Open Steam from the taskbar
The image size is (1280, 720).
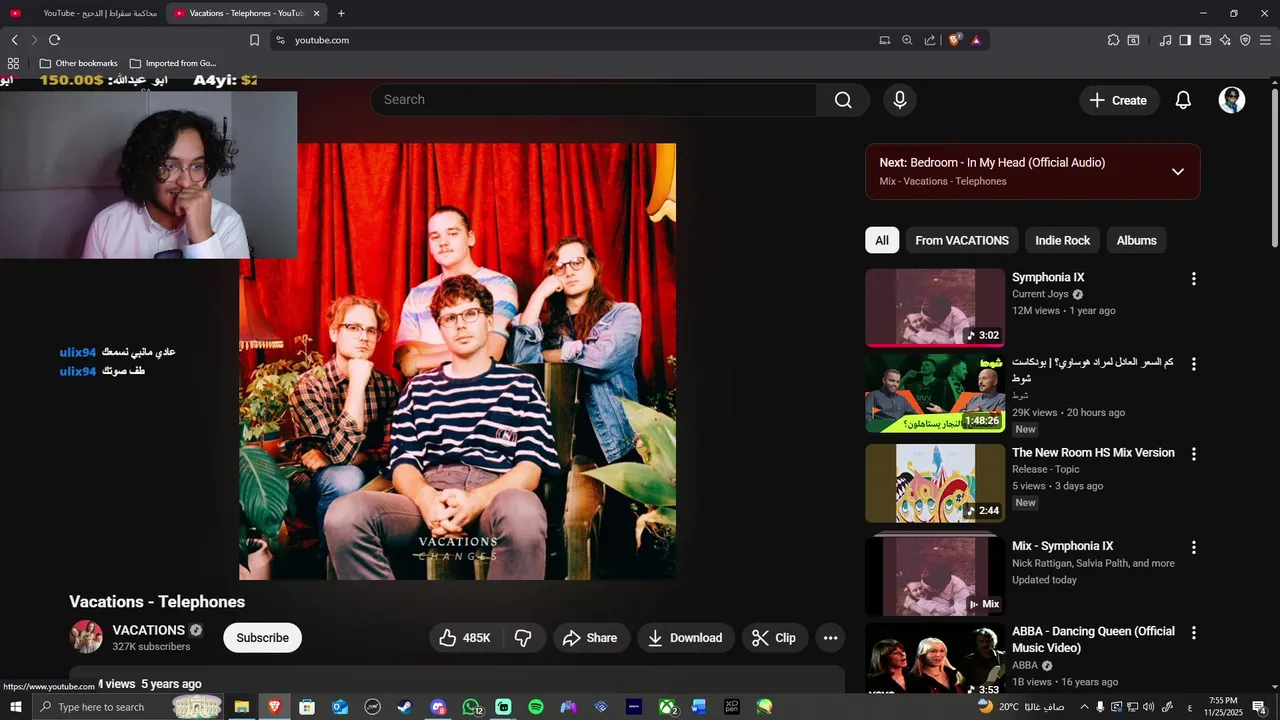click(404, 707)
